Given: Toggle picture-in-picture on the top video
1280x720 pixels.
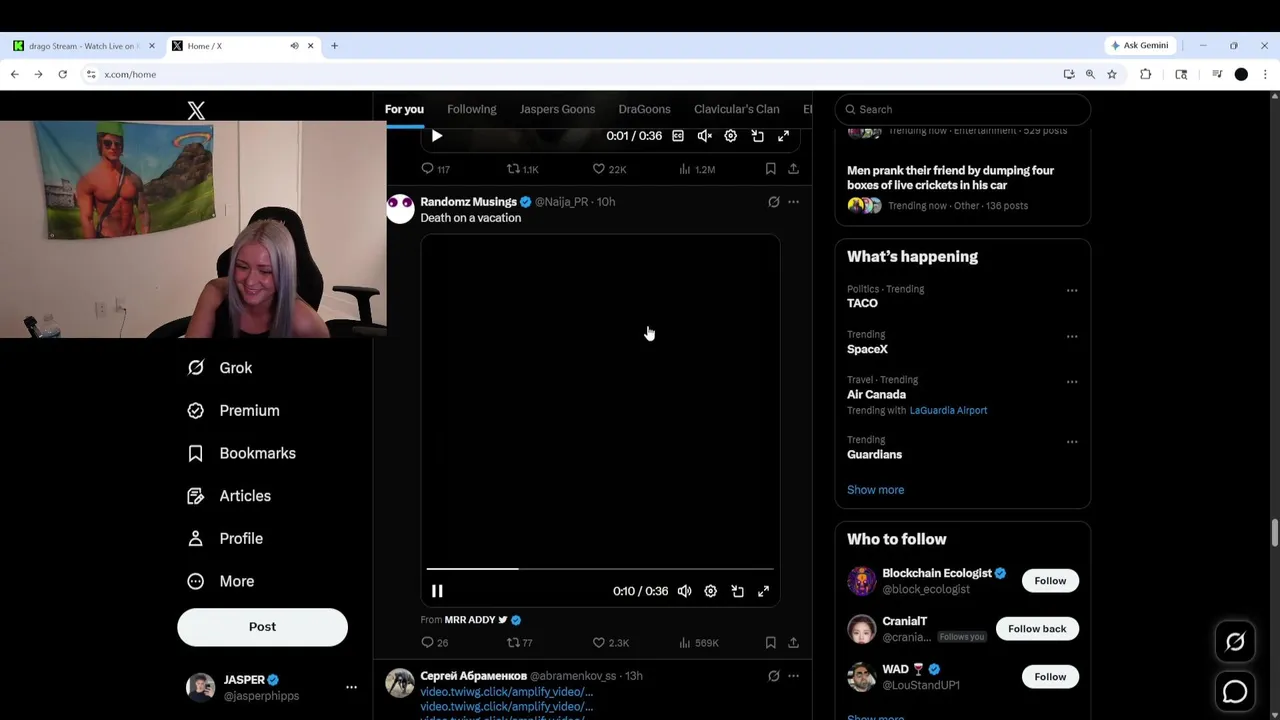Looking at the screenshot, I should point(757,136).
